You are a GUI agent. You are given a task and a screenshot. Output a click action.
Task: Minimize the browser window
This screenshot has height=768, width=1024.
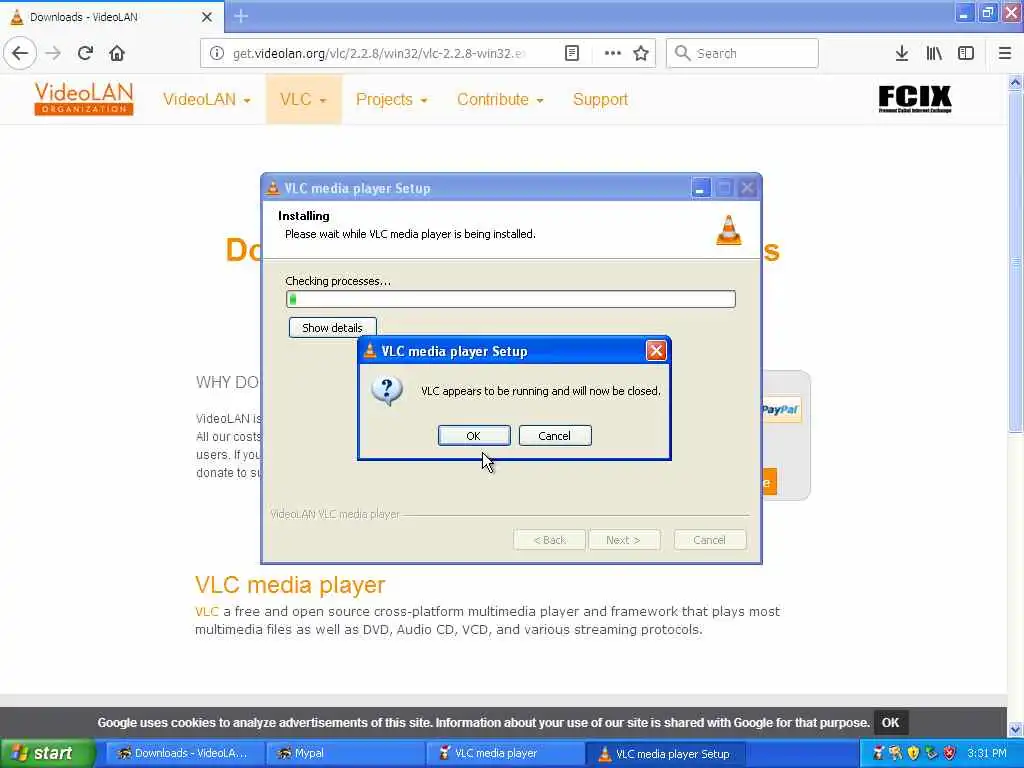tap(964, 13)
